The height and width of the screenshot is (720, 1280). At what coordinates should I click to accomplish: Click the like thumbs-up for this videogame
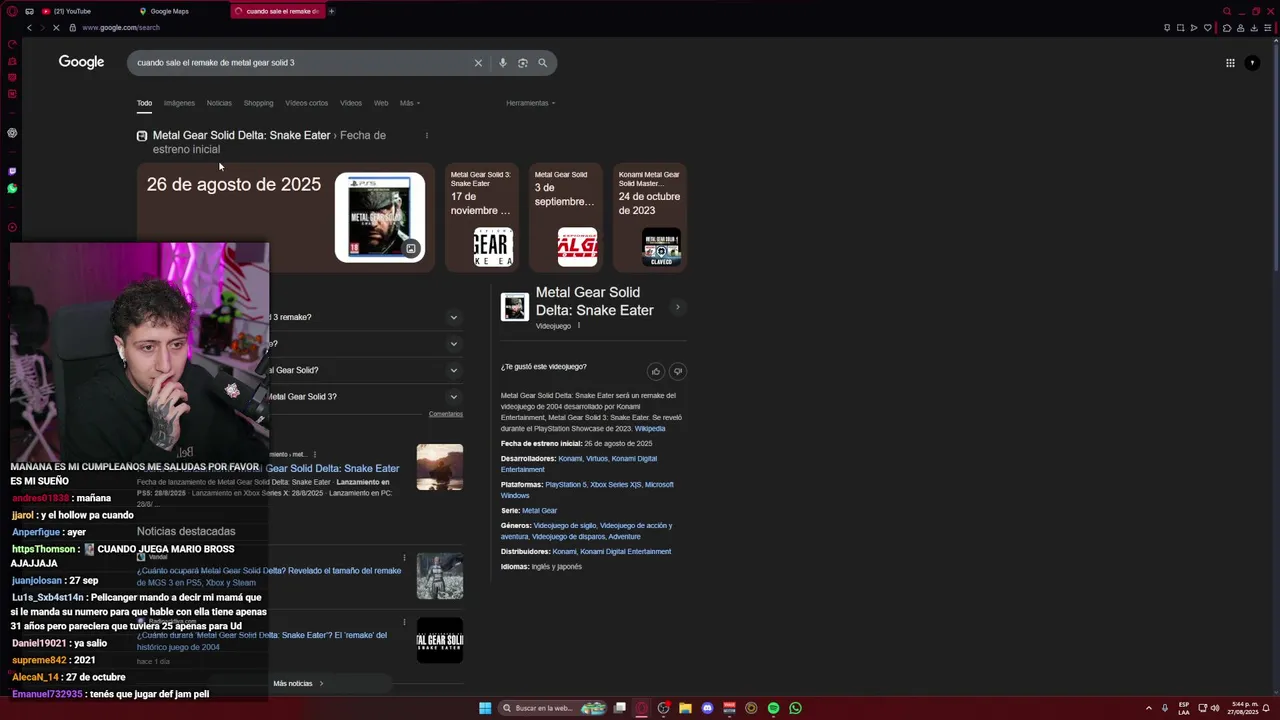click(x=656, y=371)
